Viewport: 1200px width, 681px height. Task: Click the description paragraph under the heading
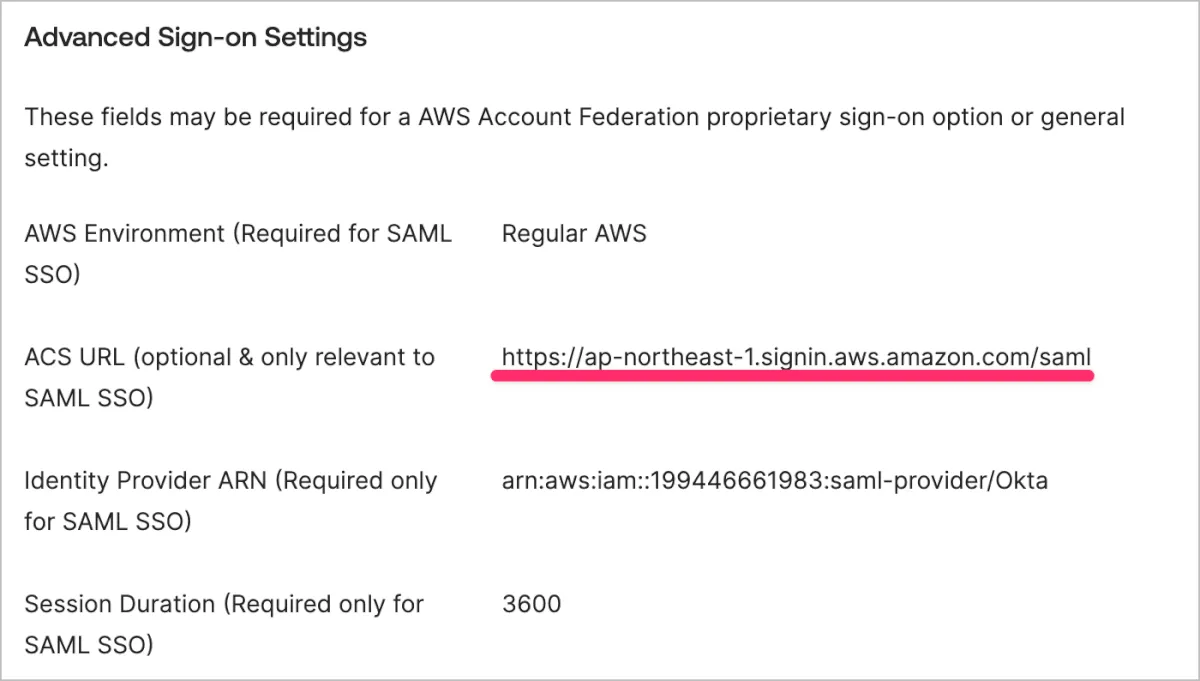click(x=574, y=137)
